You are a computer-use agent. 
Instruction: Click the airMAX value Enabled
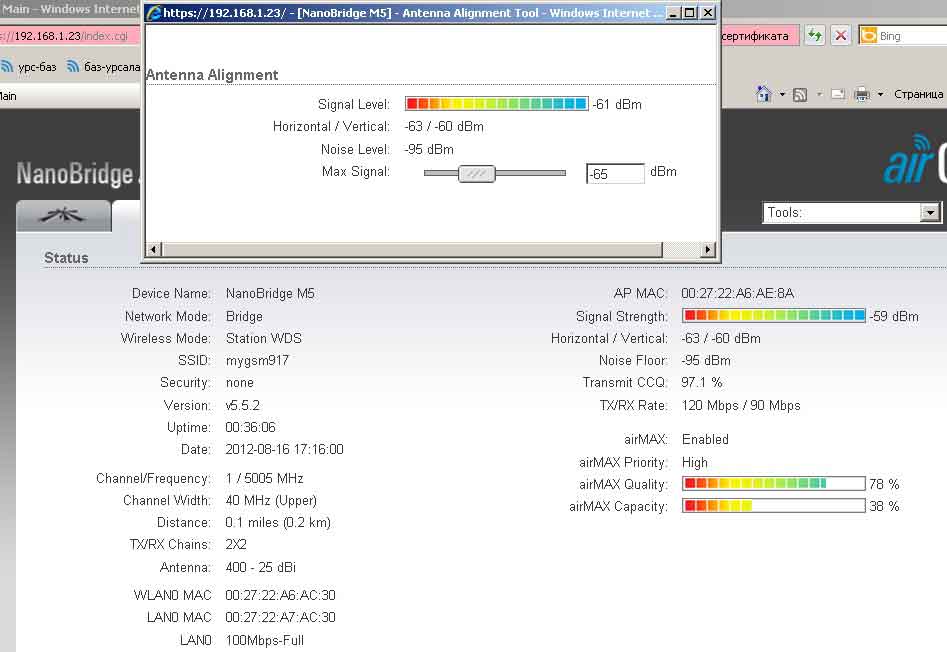click(x=705, y=439)
